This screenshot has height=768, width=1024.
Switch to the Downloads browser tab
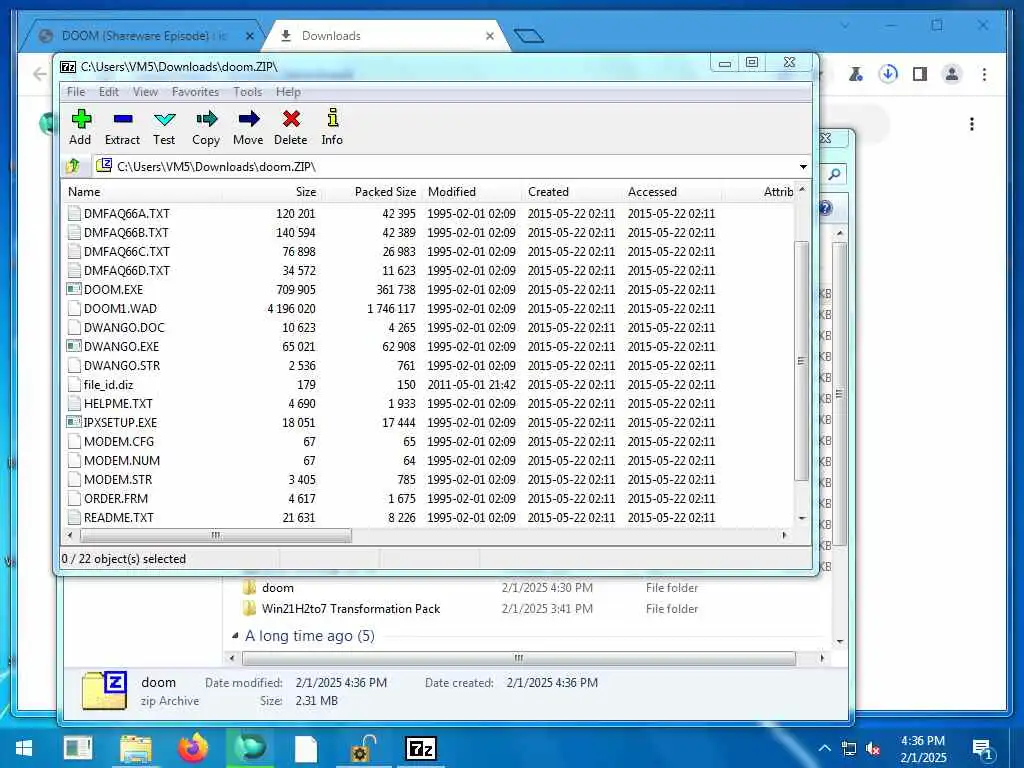pos(385,36)
